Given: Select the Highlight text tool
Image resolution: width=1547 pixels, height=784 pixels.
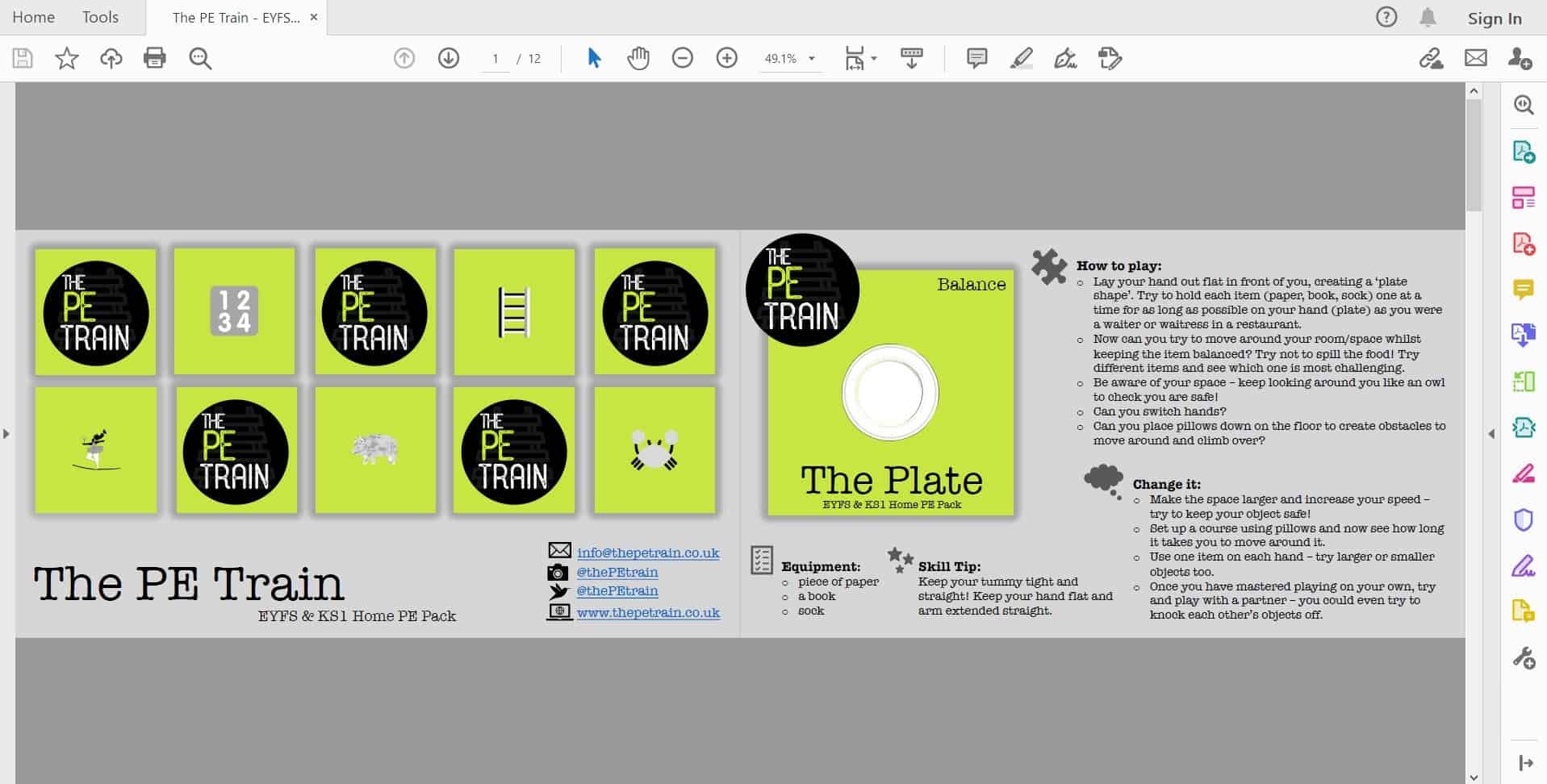Looking at the screenshot, I should (1021, 58).
